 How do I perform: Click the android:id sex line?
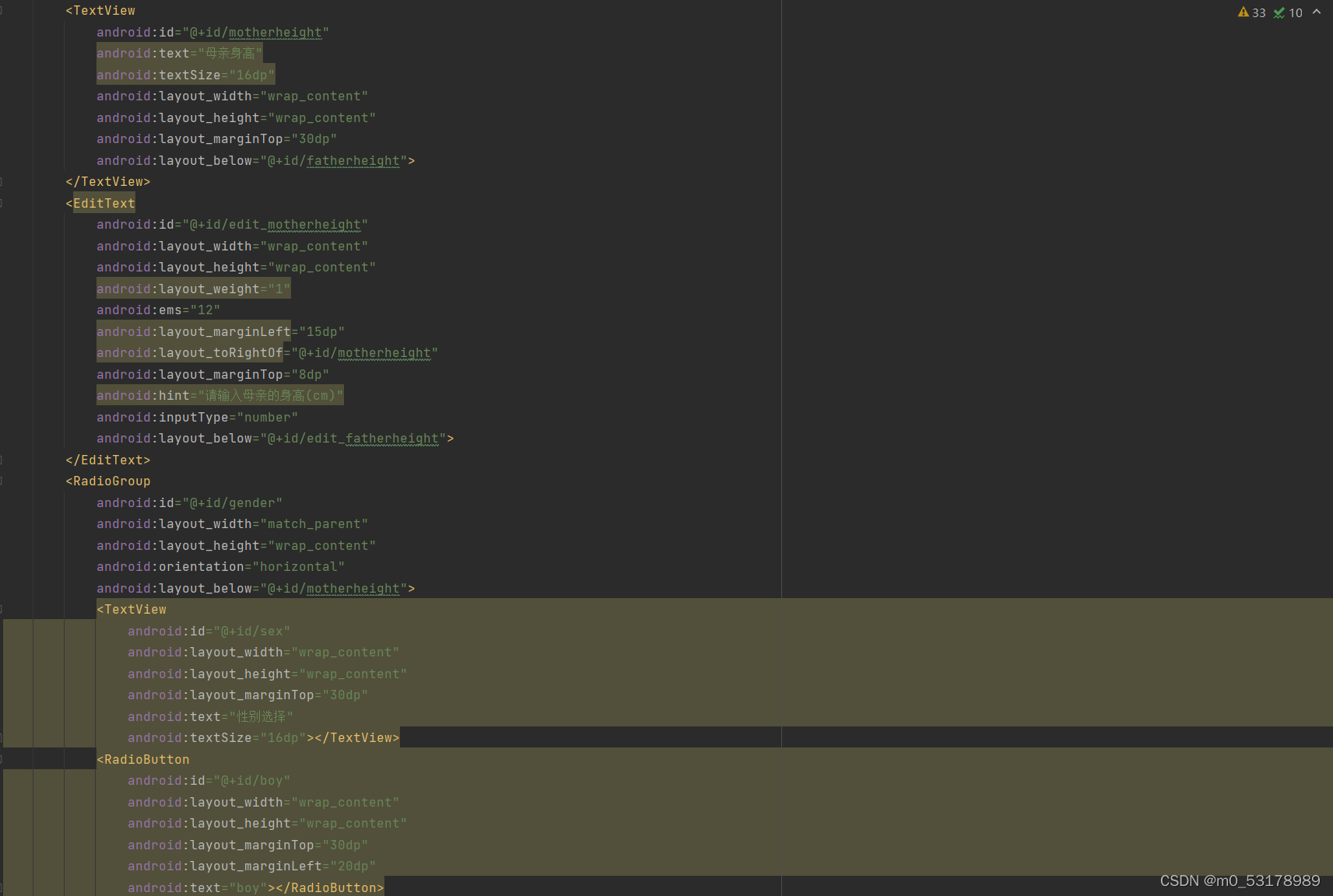pyautogui.click(x=209, y=631)
